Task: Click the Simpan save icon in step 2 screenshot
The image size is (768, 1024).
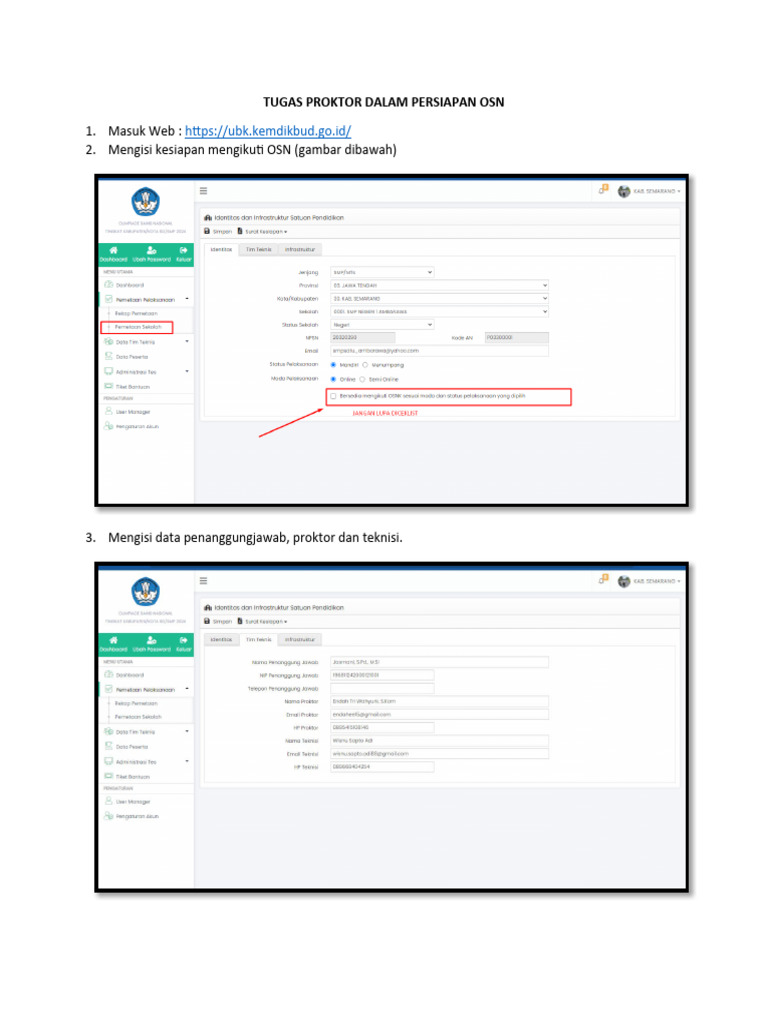Action: point(207,231)
